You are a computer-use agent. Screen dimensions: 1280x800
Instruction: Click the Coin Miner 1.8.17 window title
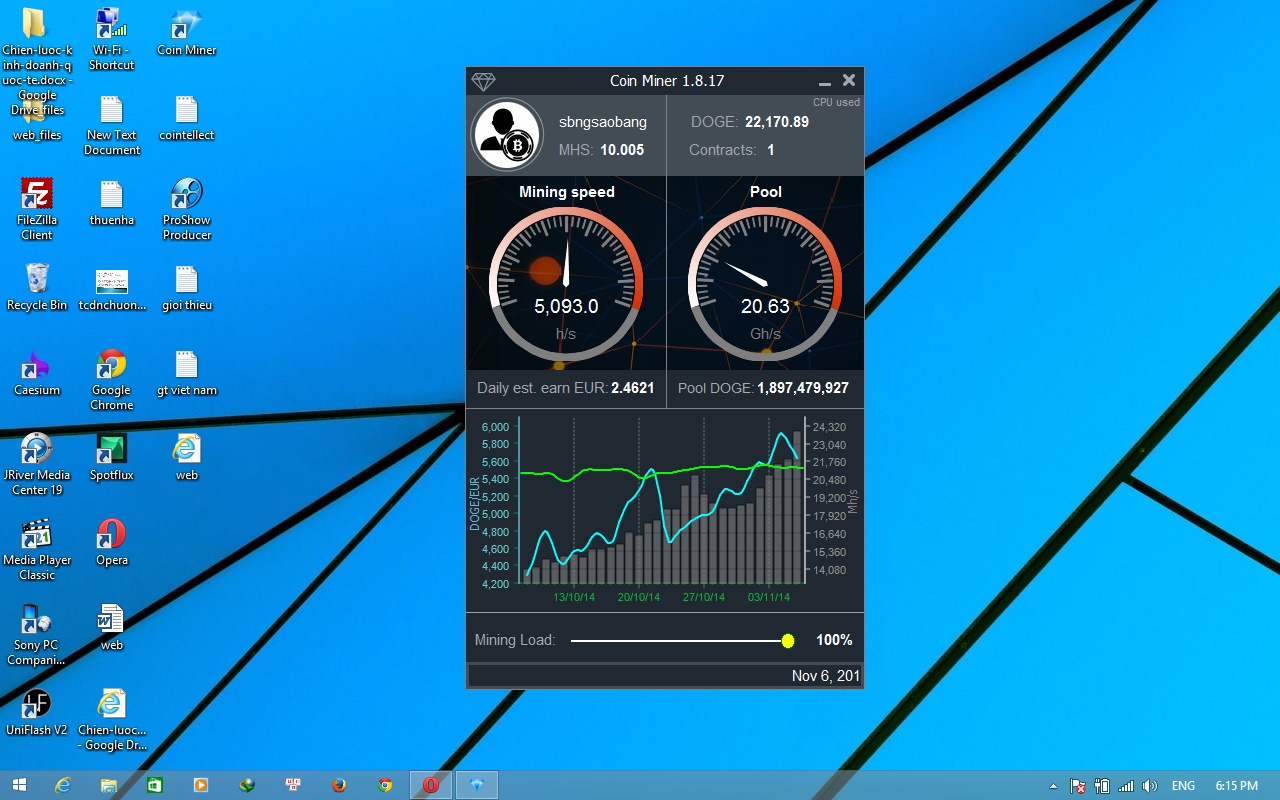point(667,81)
